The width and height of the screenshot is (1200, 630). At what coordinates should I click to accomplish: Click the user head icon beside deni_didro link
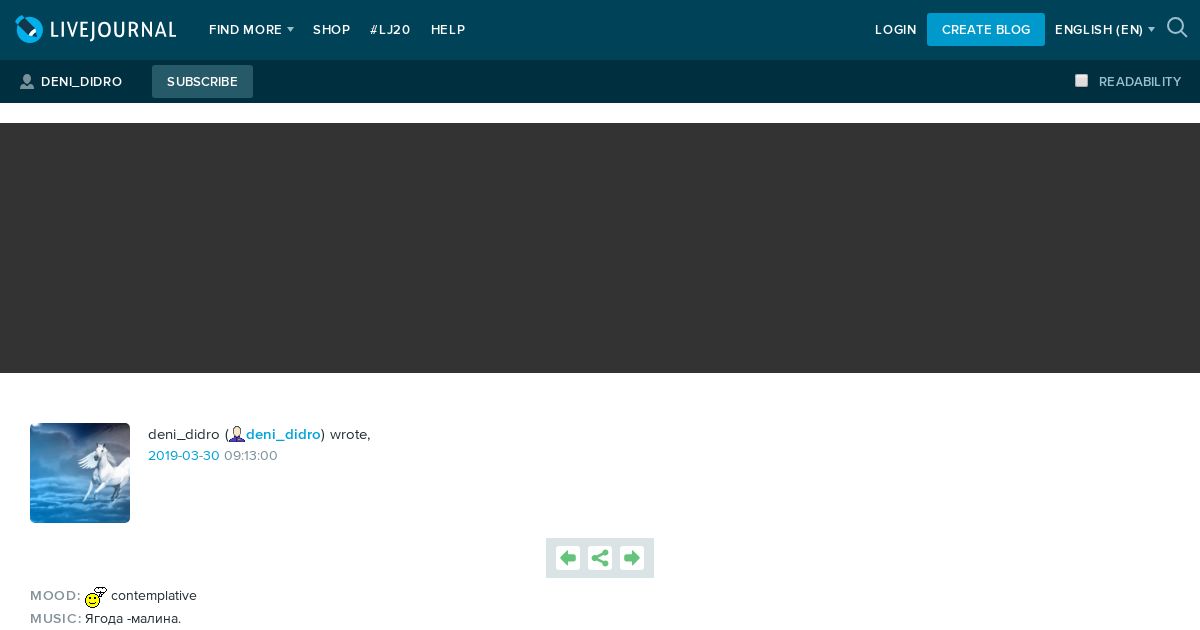coord(237,434)
